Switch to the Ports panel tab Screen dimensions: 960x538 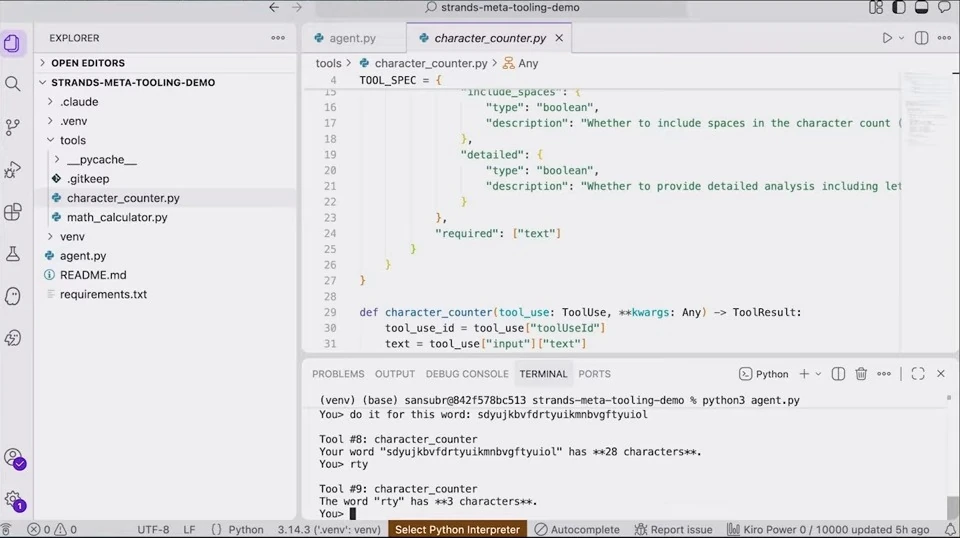tap(594, 374)
